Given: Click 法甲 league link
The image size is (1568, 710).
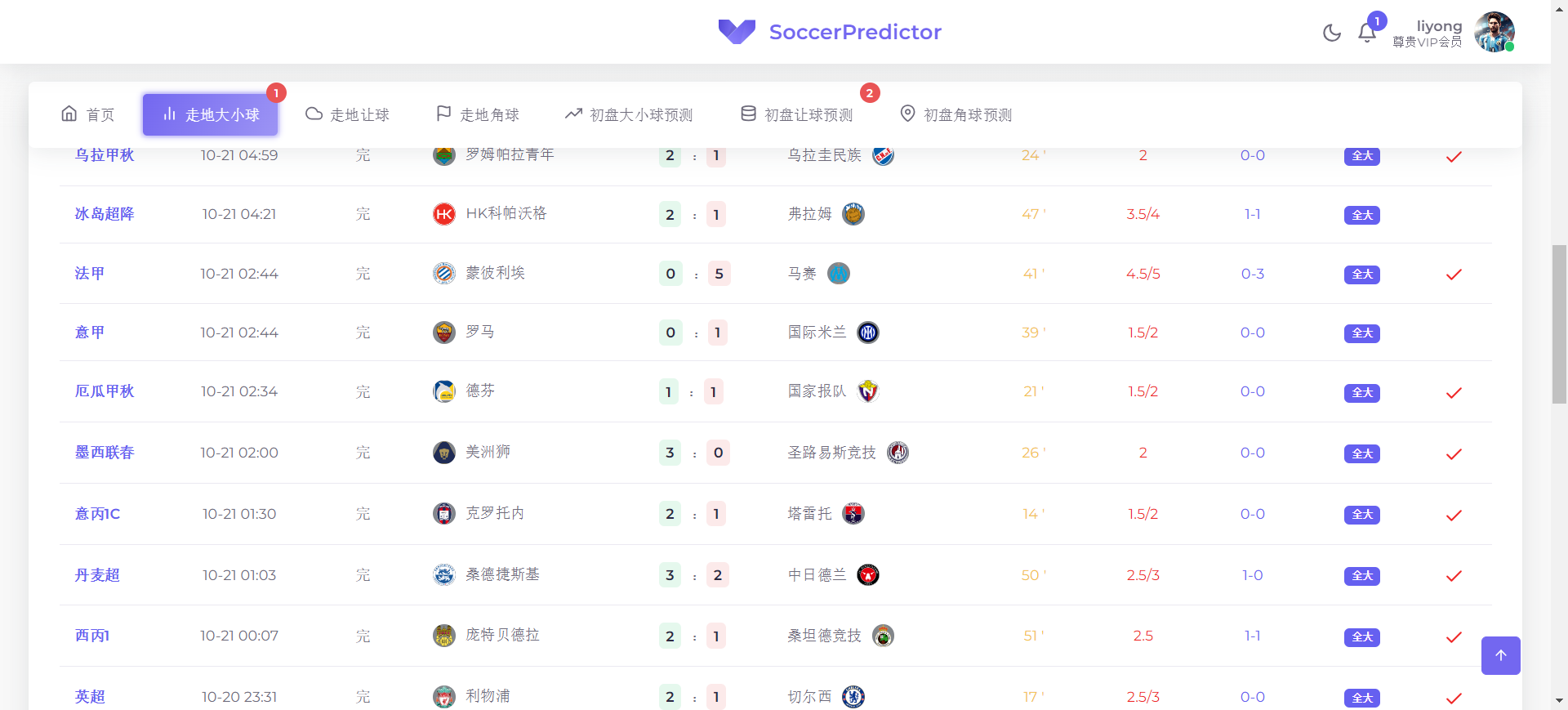Looking at the screenshot, I should [x=90, y=274].
